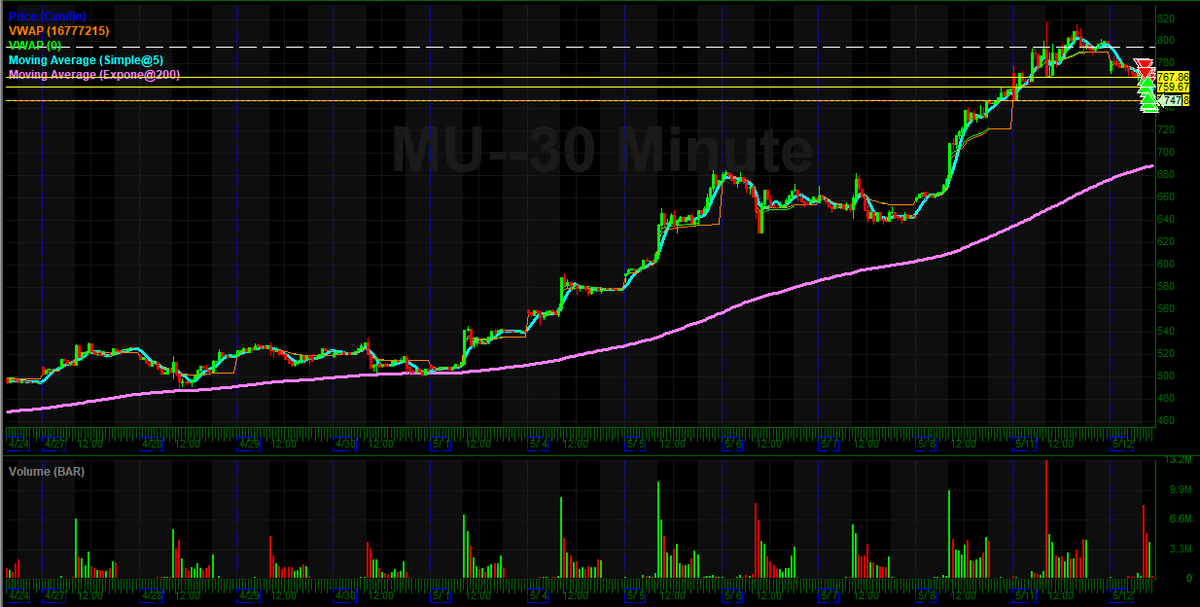Image resolution: width=1200 pixels, height=607 pixels.
Task: Click the 800 price axis value
Action: [1166, 41]
